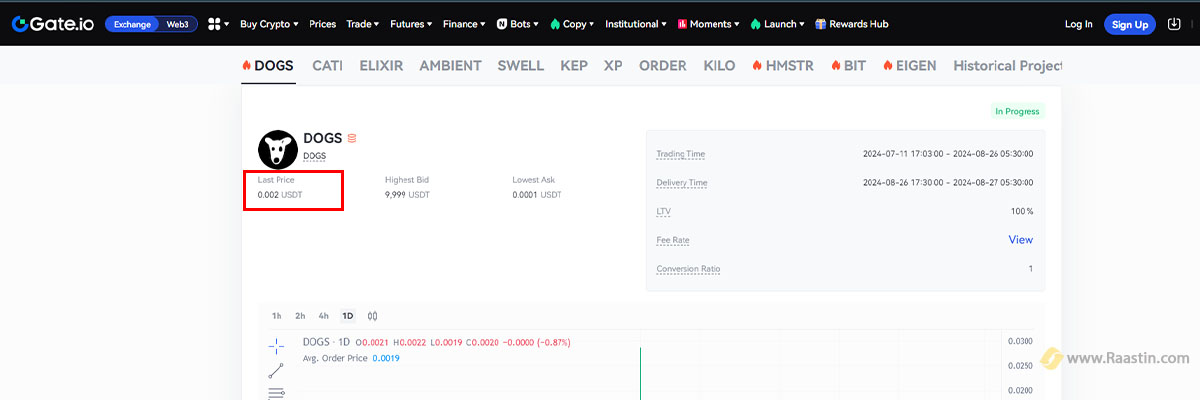Viewport: 1200px width, 400px height.
Task: Click the gift icon of Rewards Hub
Action: (x=821, y=24)
